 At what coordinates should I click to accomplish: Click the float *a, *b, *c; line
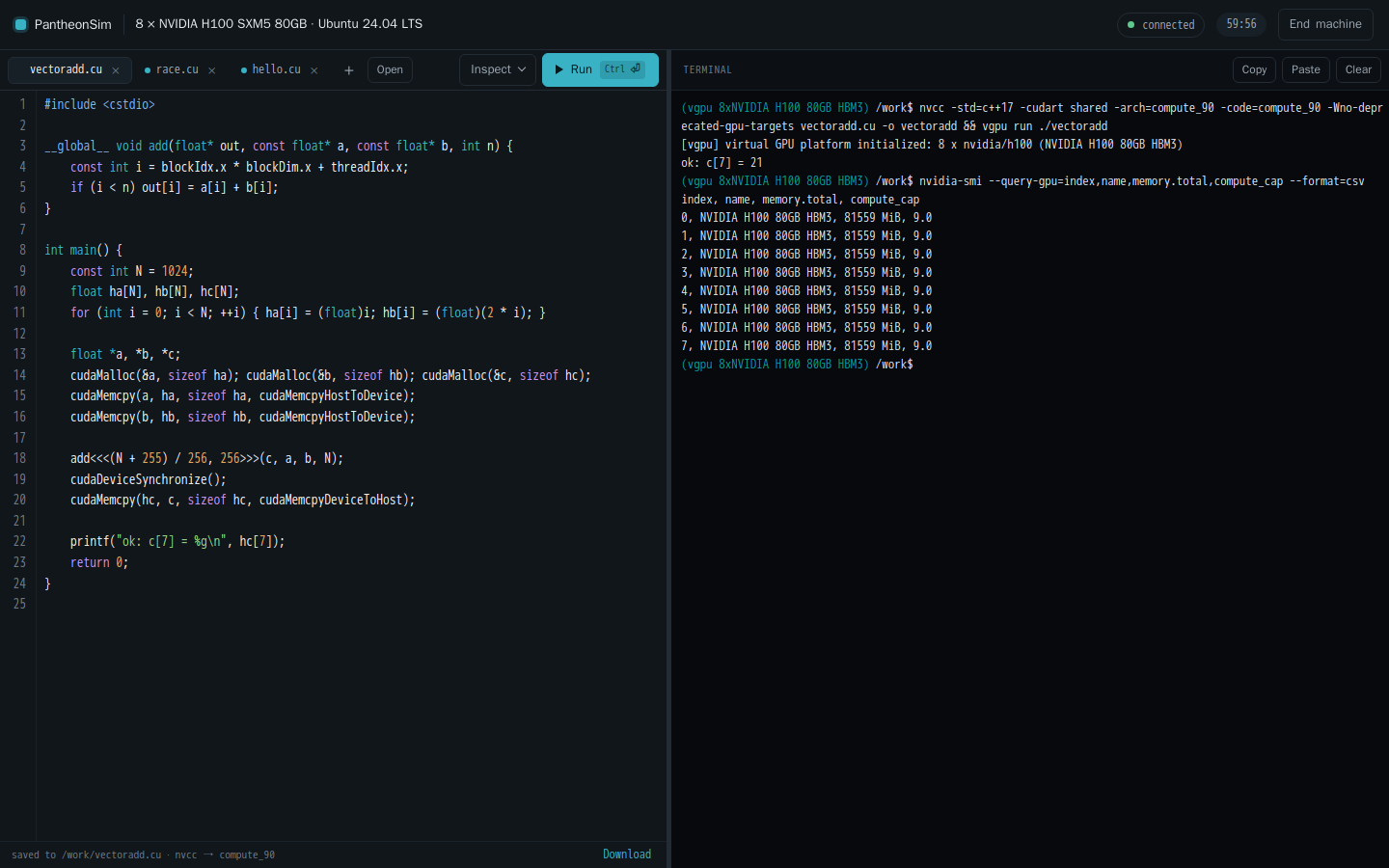124,354
